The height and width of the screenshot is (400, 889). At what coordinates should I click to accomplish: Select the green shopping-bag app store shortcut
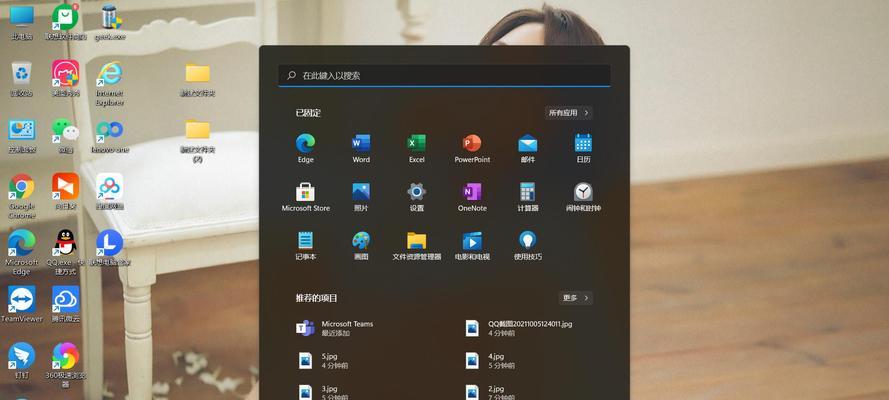(66, 22)
